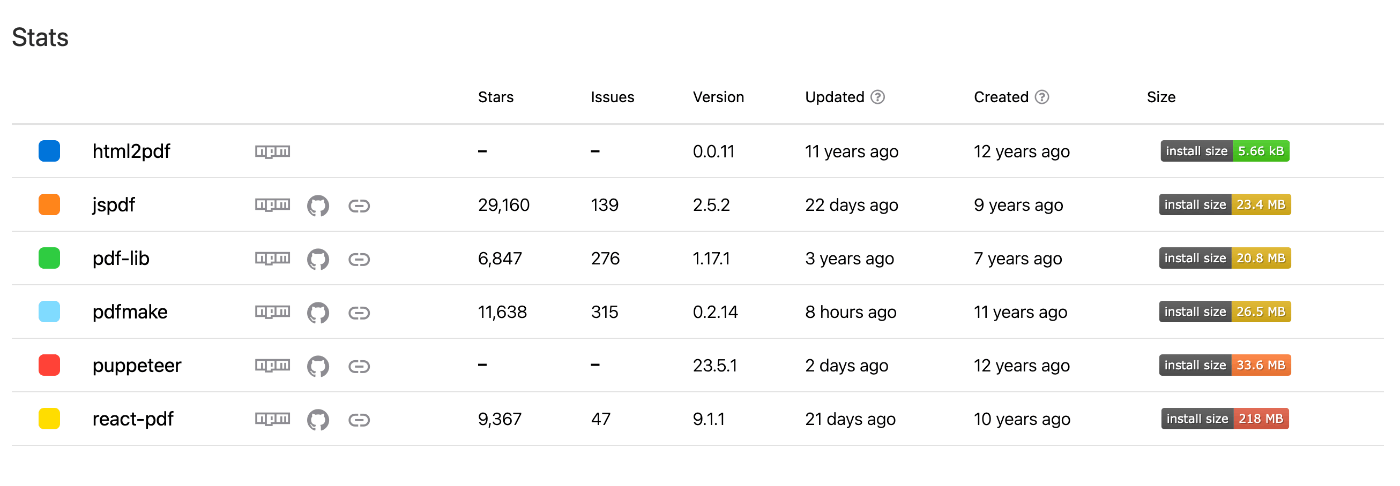This screenshot has height=486, width=1400.
Task: Open the npm page icon for jspdf
Action: pos(272,205)
